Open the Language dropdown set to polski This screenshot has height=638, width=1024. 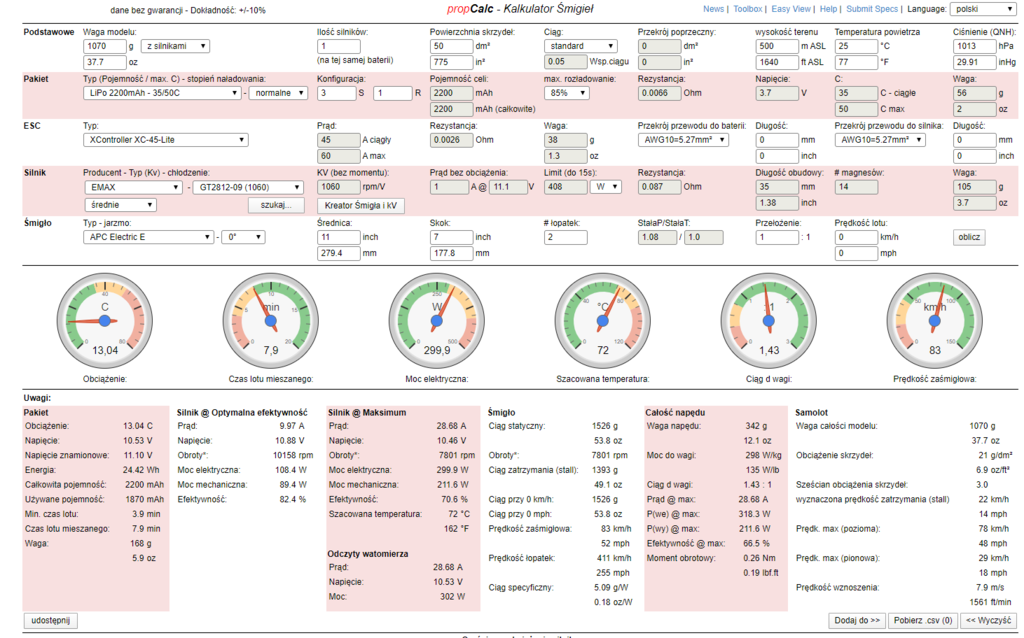click(971, 8)
